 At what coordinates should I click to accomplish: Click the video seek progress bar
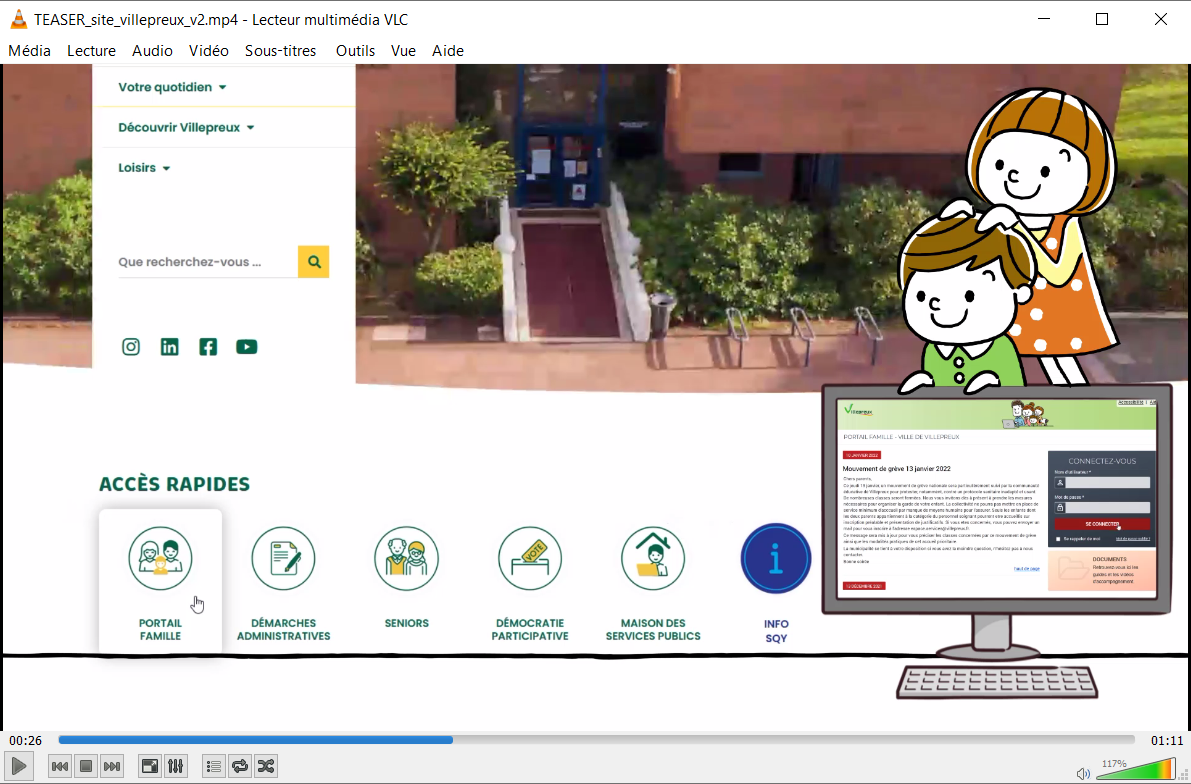tap(596, 740)
